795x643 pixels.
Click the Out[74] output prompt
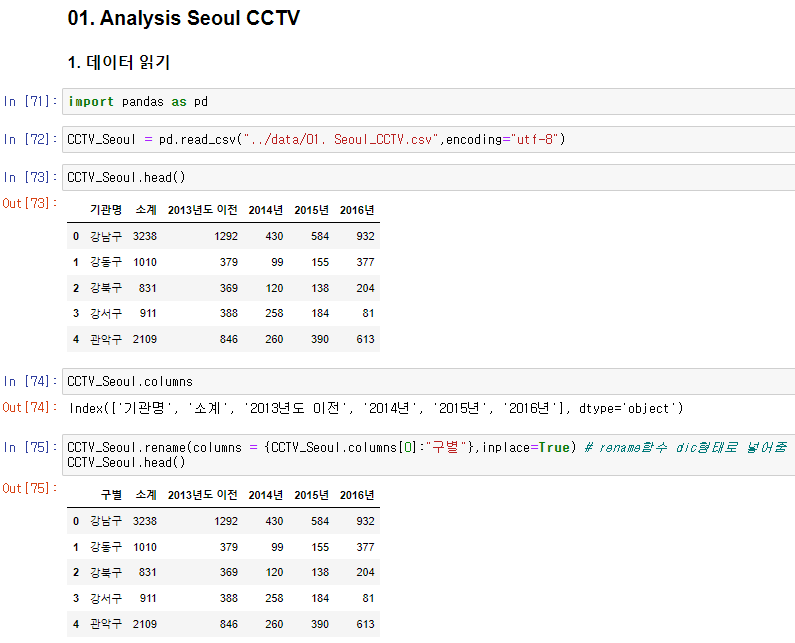pos(30,407)
